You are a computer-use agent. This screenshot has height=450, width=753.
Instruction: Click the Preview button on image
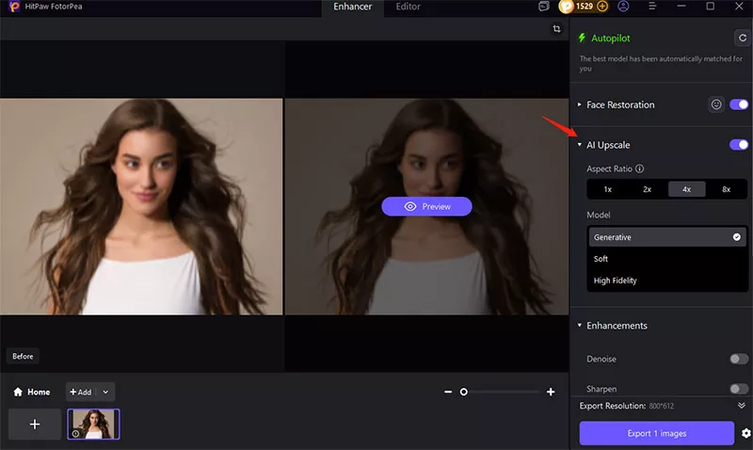[426, 207]
